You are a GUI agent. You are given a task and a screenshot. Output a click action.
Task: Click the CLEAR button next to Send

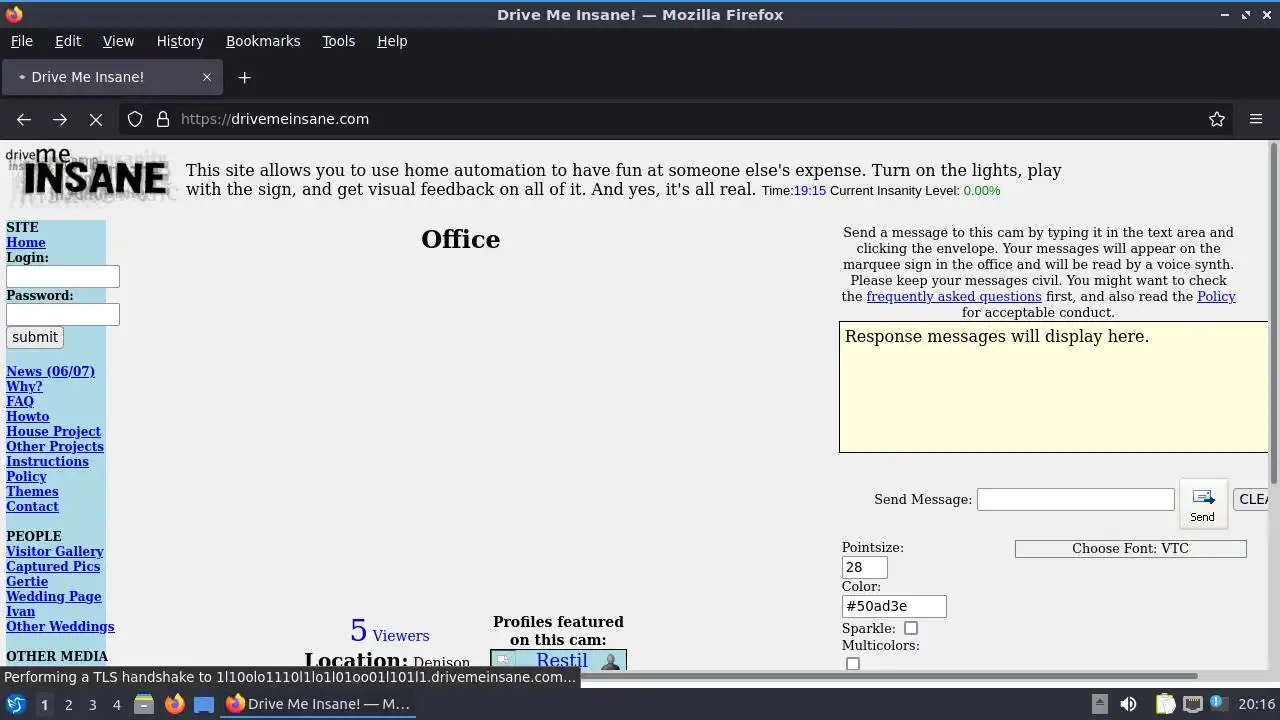[x=1253, y=499]
